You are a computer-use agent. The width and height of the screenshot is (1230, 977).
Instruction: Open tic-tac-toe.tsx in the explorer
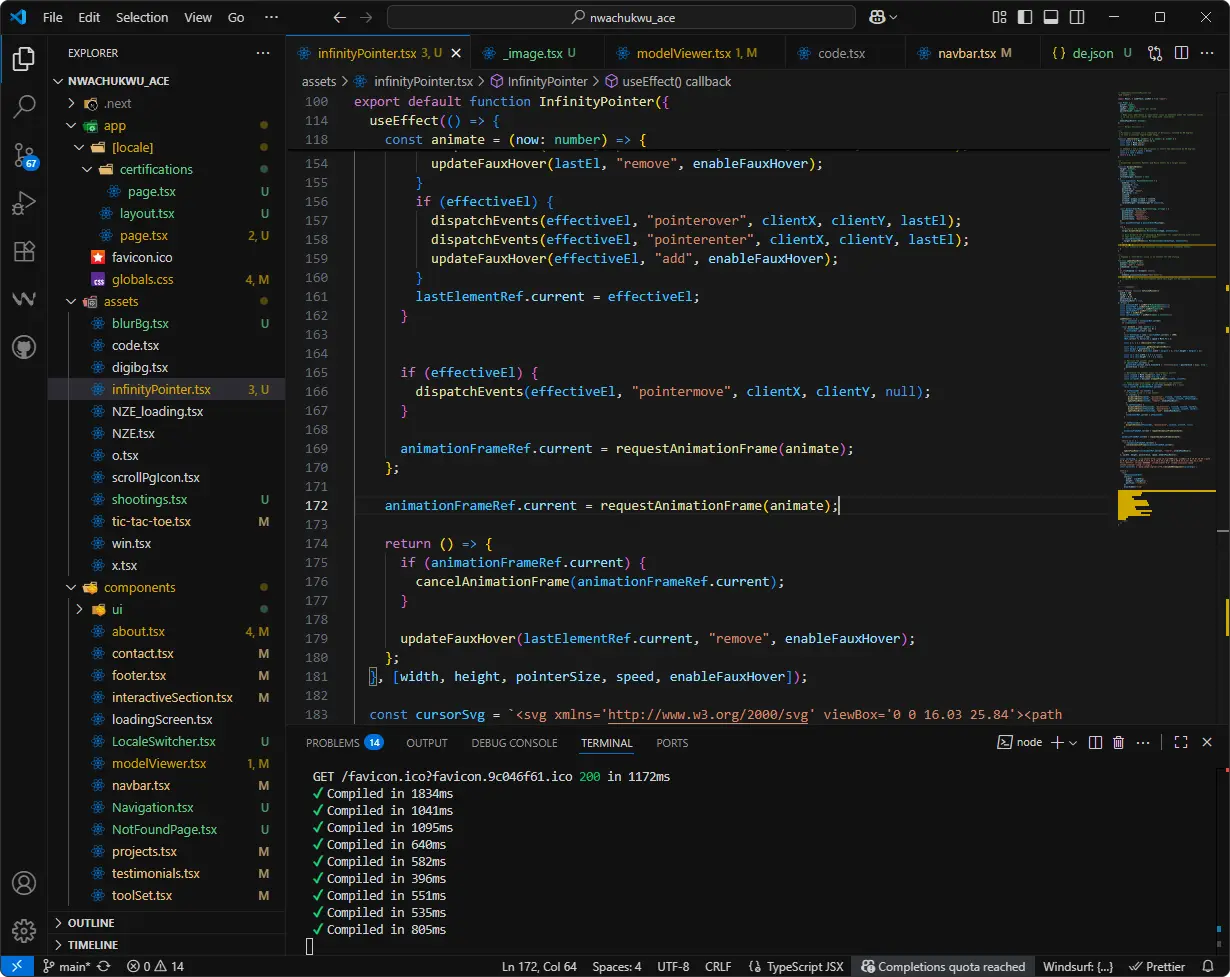coord(151,521)
